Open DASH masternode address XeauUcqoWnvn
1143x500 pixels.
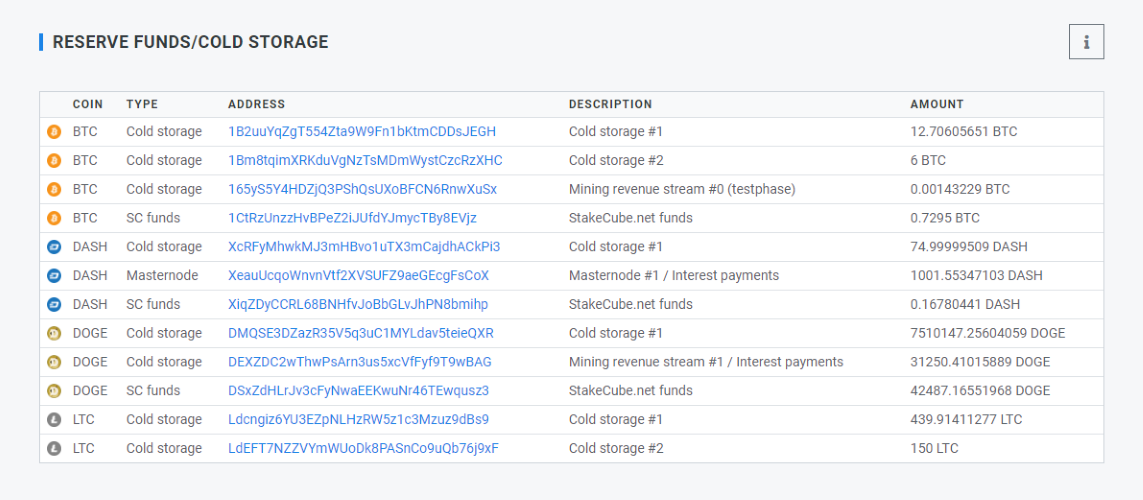pyautogui.click(x=359, y=276)
